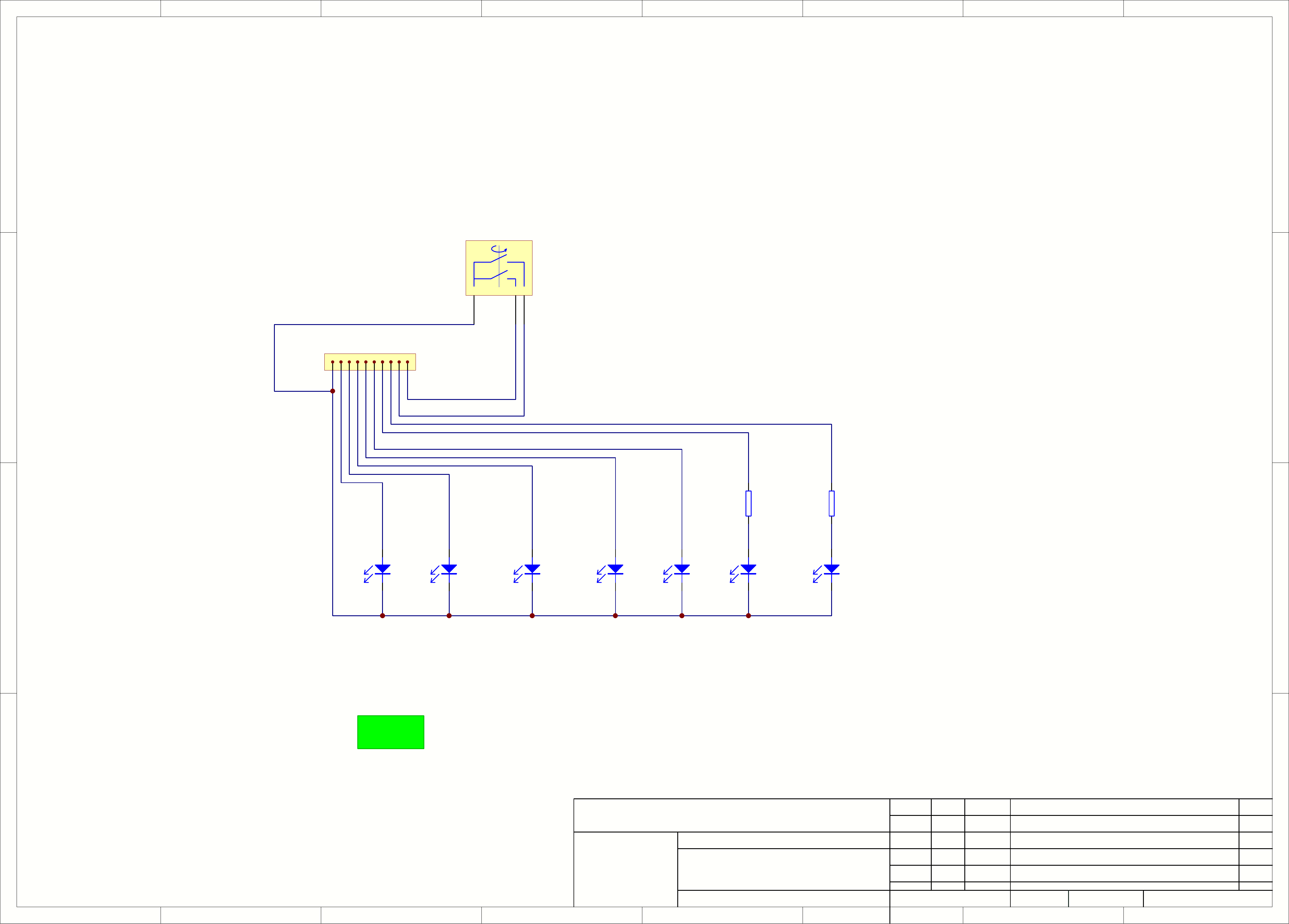
Task: Click the bottom ground wire left of first LED
Action: tap(357, 616)
